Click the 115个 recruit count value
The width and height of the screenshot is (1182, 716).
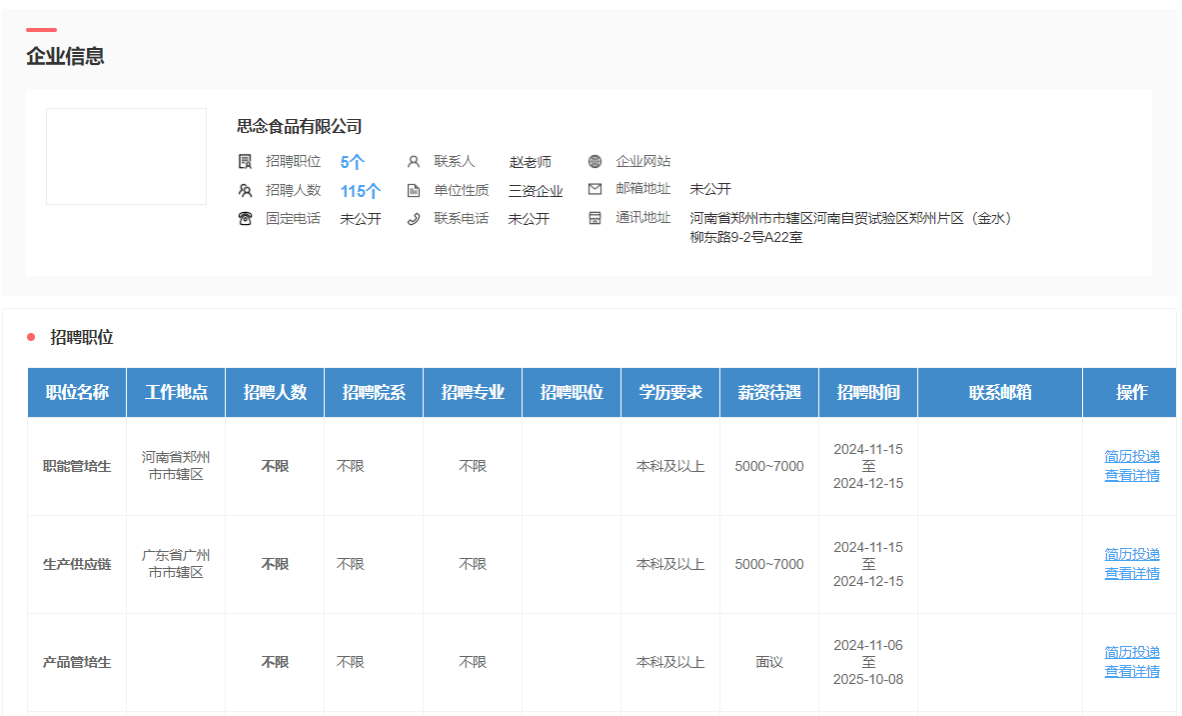point(360,191)
